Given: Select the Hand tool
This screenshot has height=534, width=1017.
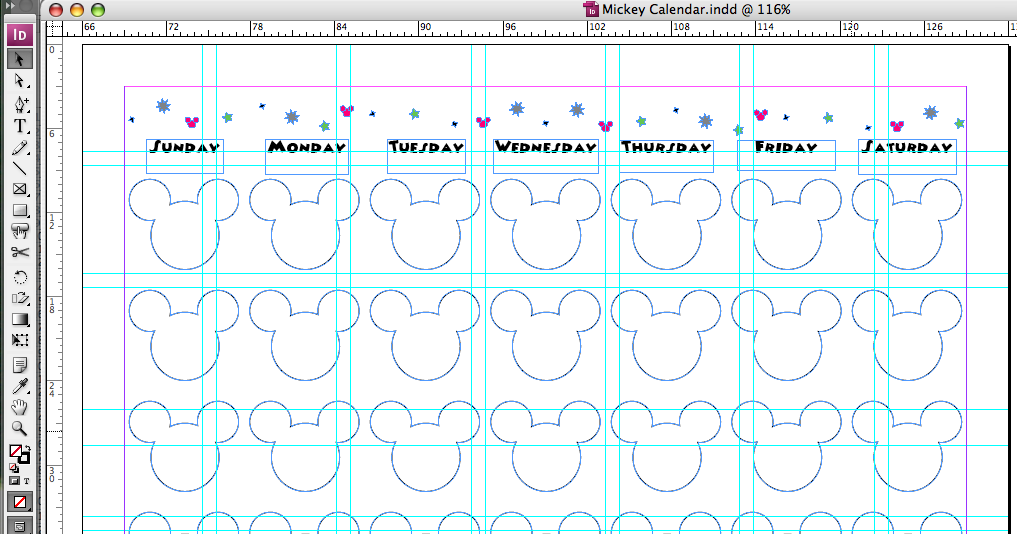Looking at the screenshot, I should point(19,407).
